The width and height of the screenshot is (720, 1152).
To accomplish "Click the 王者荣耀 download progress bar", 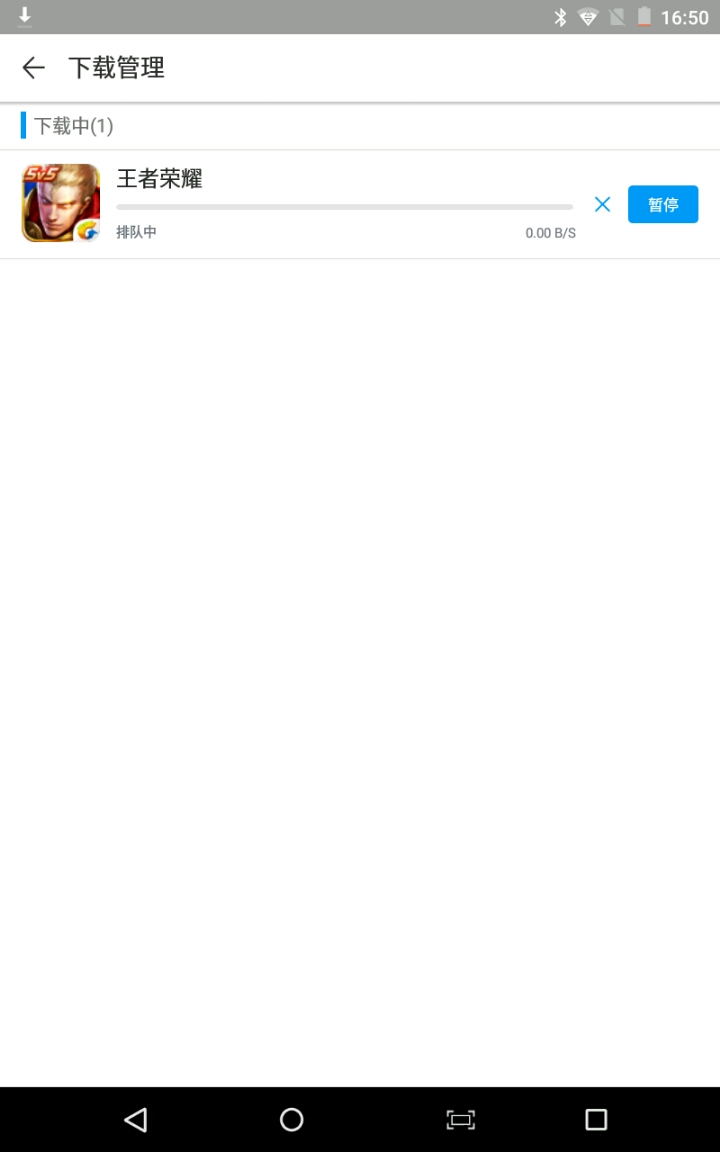I will click(345, 207).
